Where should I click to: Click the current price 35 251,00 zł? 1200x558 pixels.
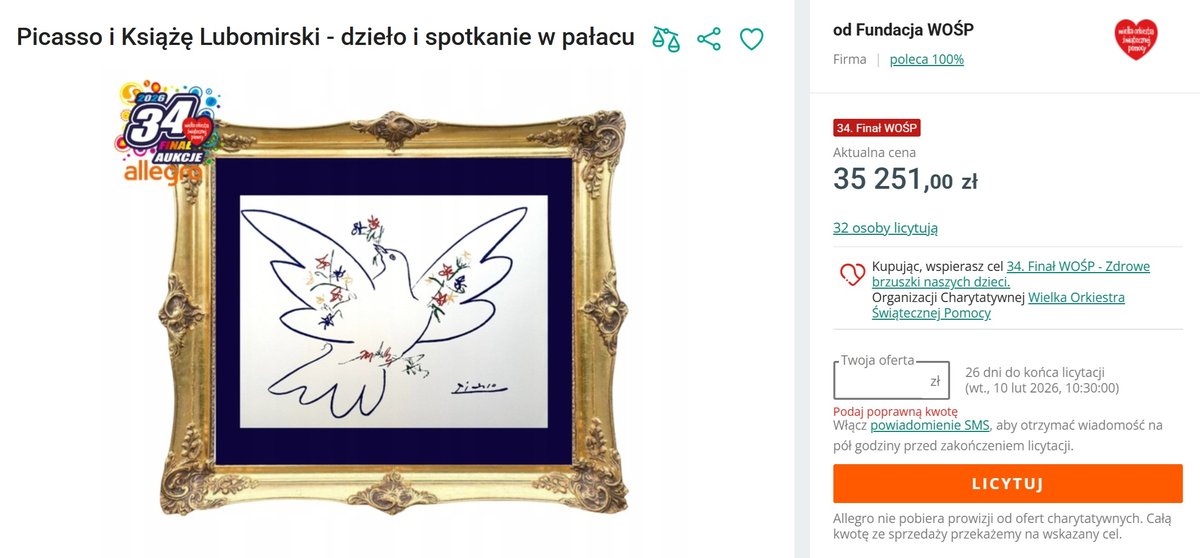pyautogui.click(x=904, y=181)
